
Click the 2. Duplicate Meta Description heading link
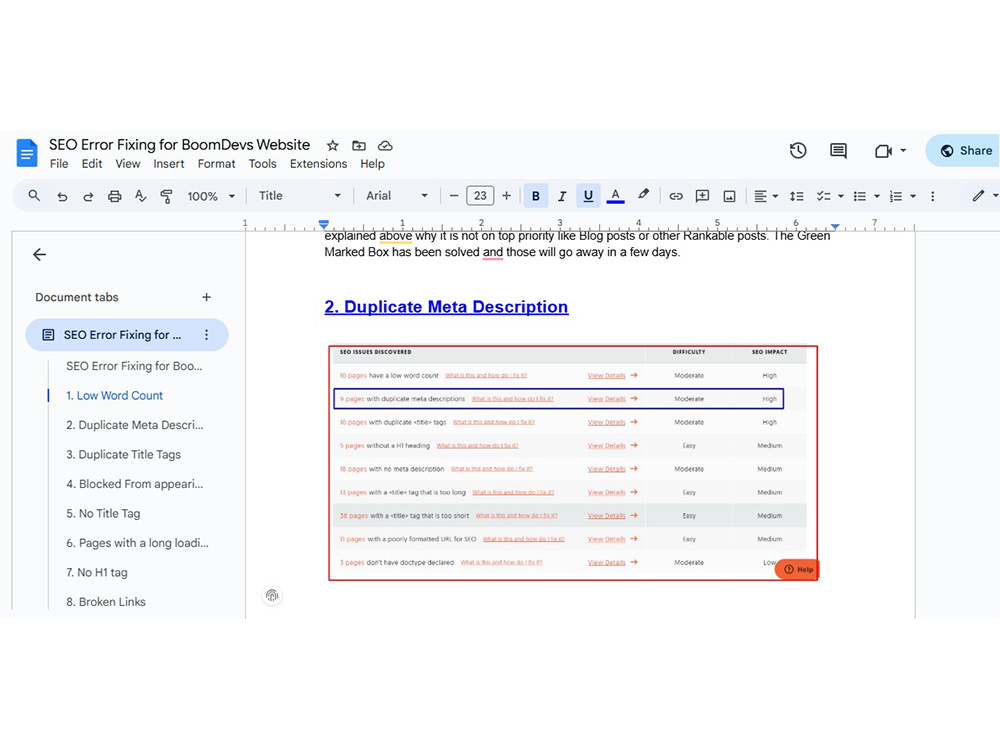click(x=446, y=307)
